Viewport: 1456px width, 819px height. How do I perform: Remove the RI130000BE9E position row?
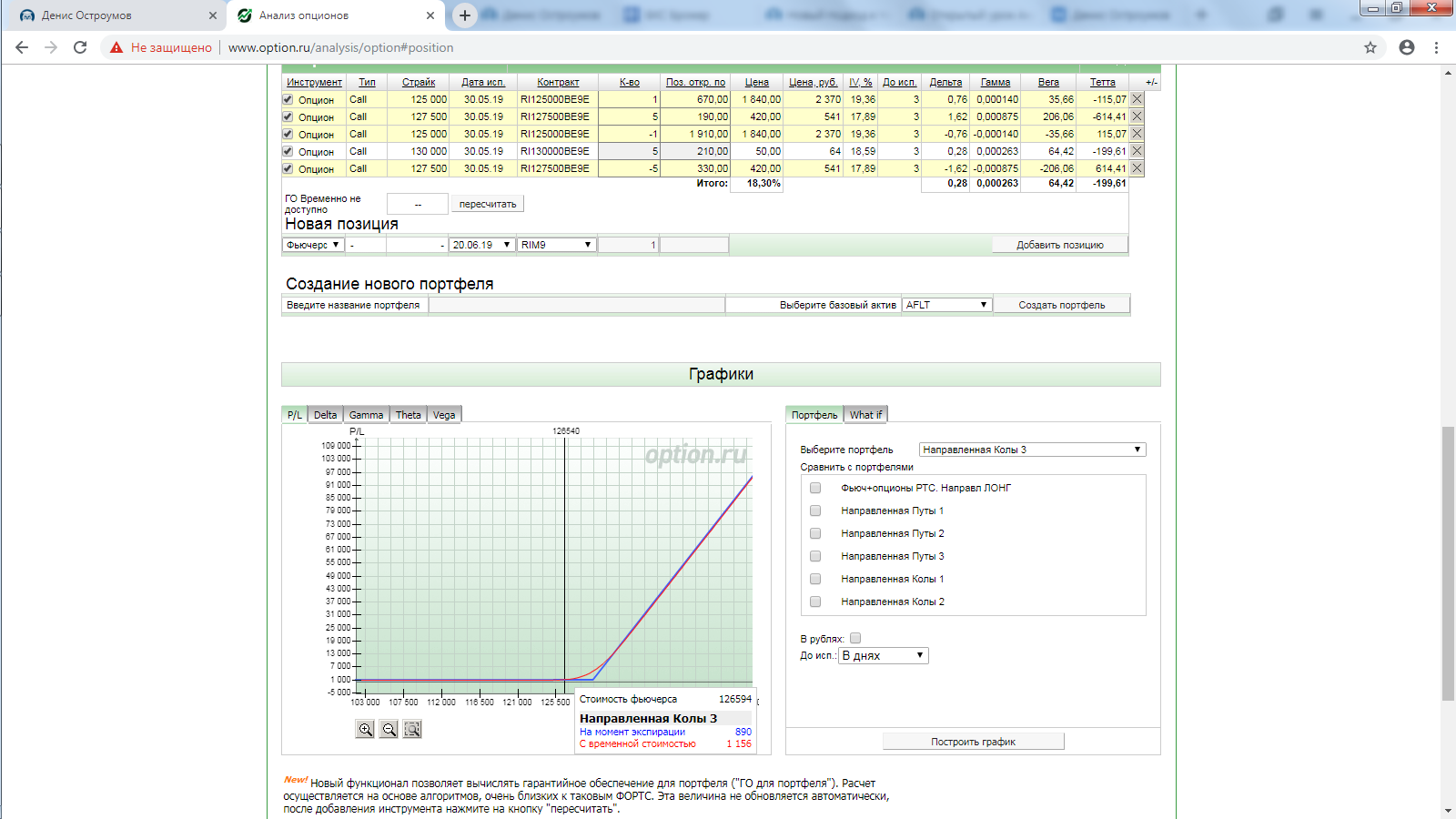(x=1137, y=151)
